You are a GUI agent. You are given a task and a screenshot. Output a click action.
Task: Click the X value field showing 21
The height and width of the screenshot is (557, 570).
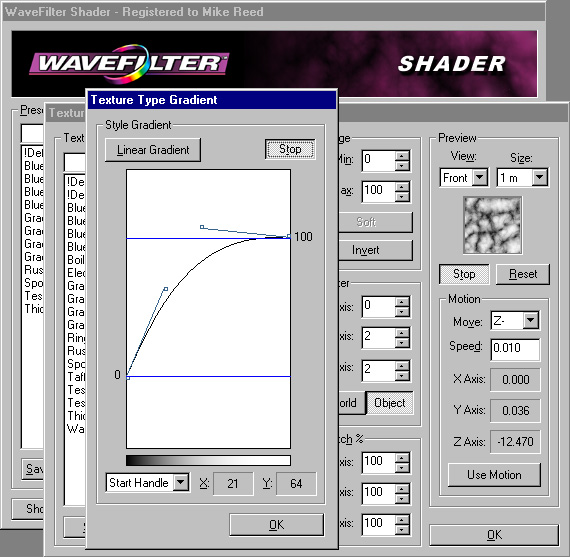click(233, 484)
